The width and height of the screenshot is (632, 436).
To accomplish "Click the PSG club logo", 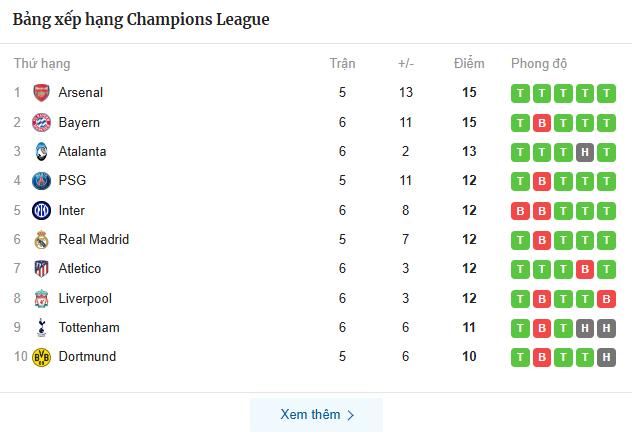I will coord(41,181).
